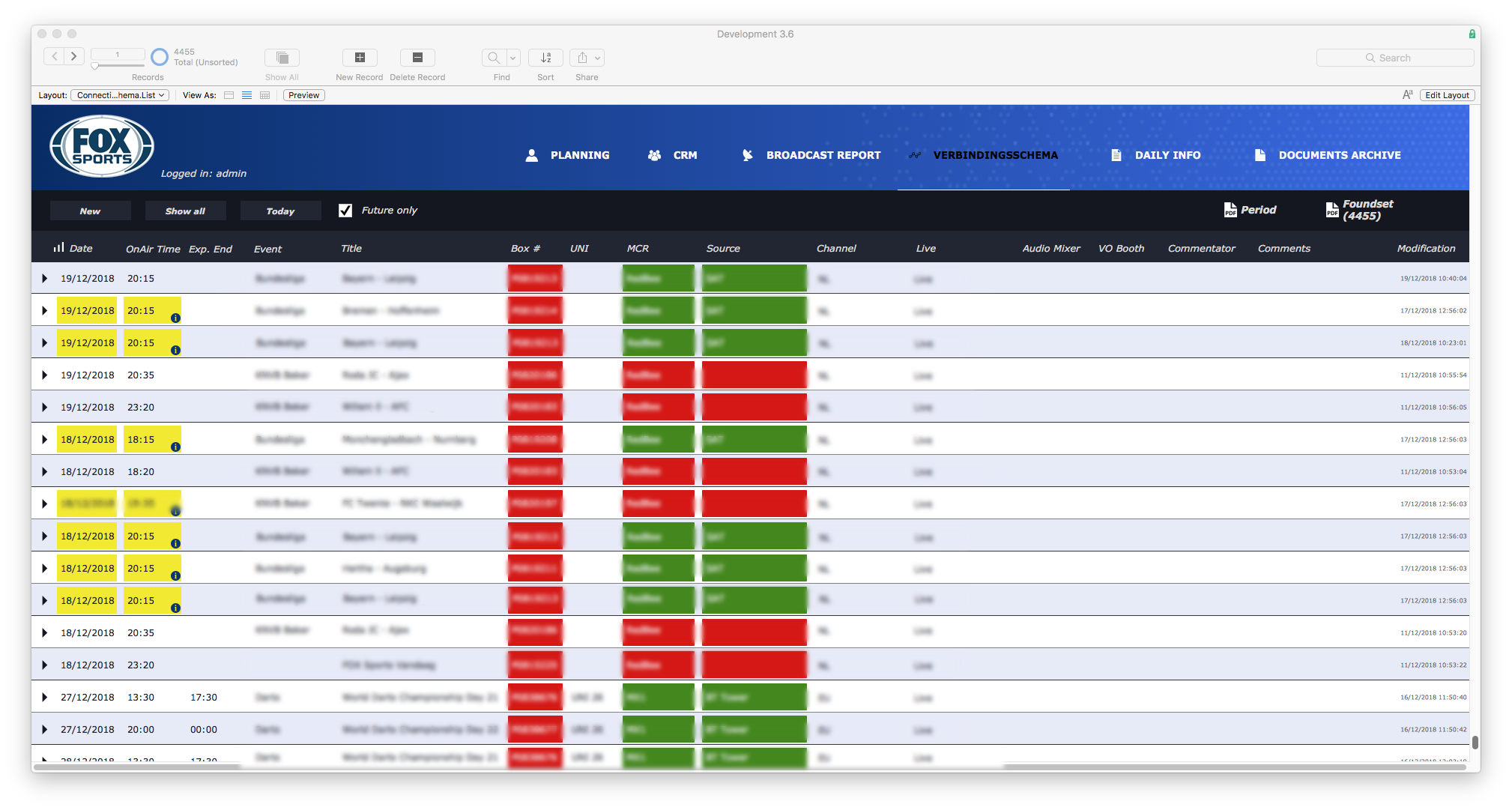Click the Channel column header

pos(836,248)
